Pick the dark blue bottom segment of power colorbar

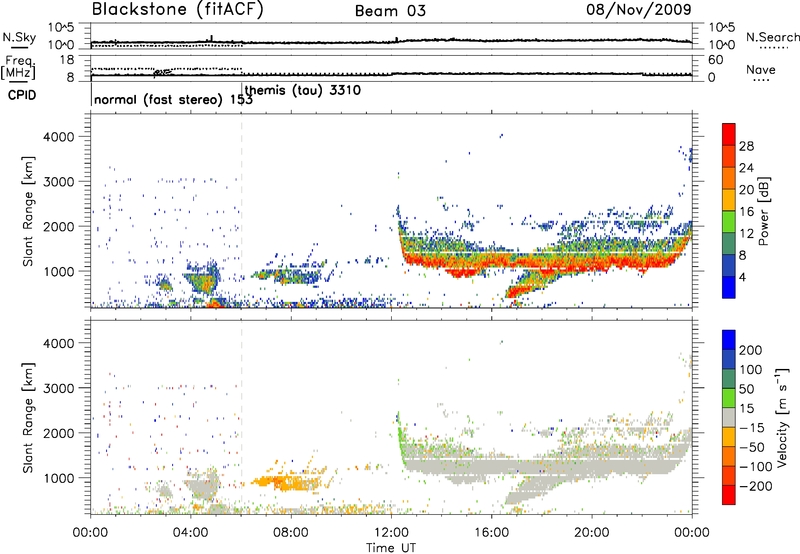(729, 287)
